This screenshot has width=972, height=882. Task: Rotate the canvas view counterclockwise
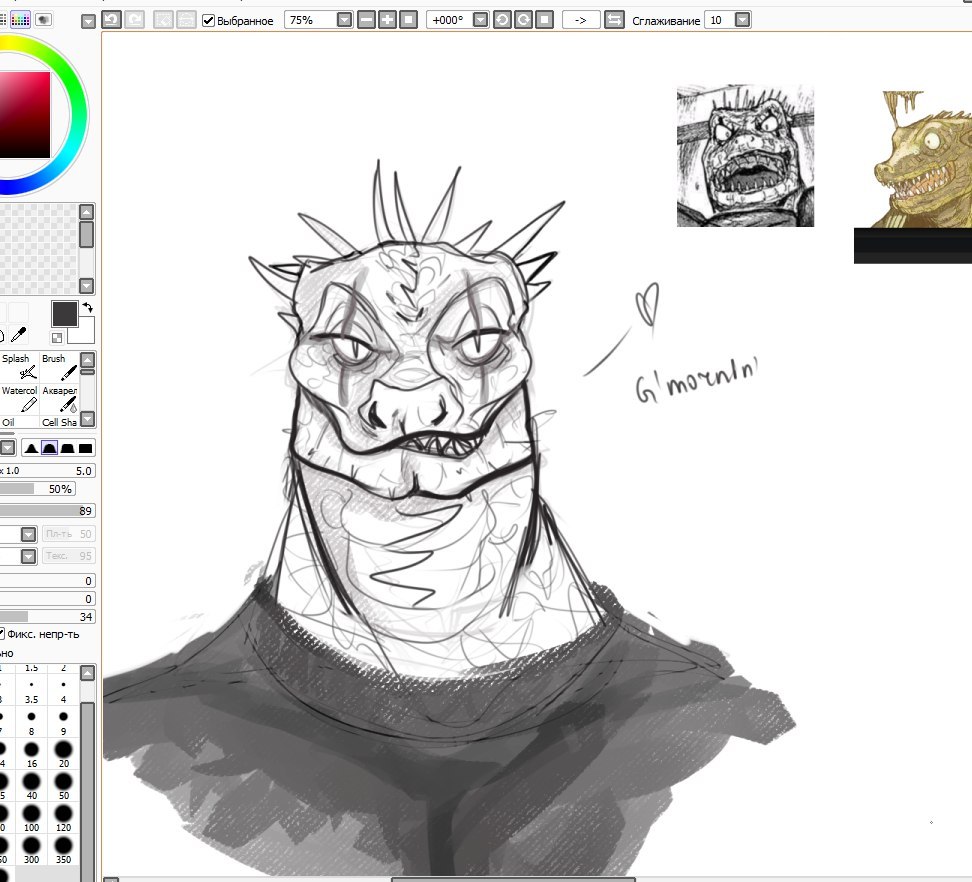coord(501,20)
